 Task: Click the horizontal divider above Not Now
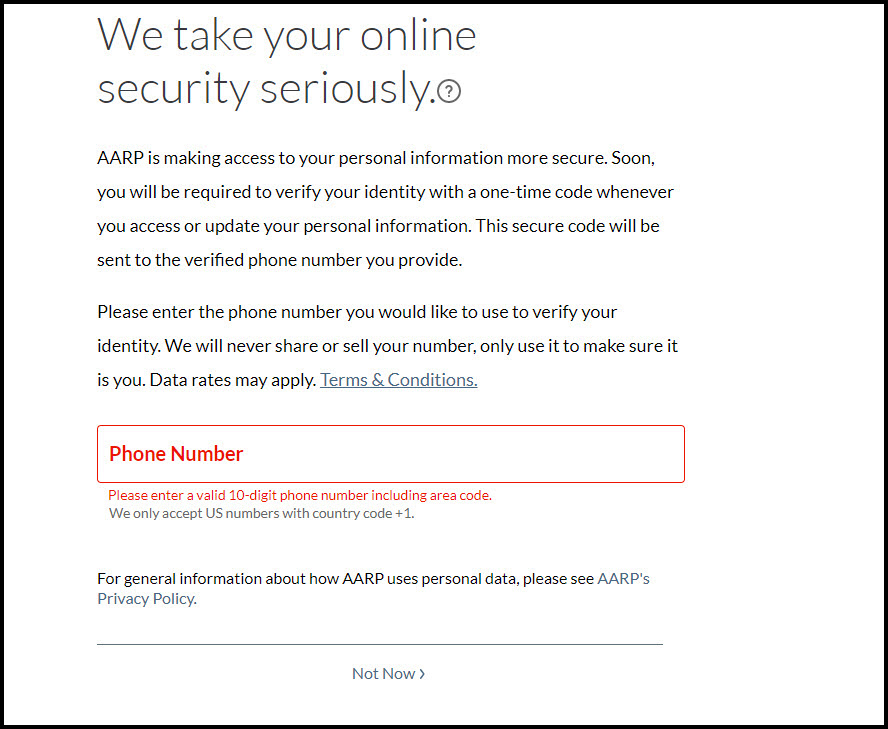[x=380, y=644]
